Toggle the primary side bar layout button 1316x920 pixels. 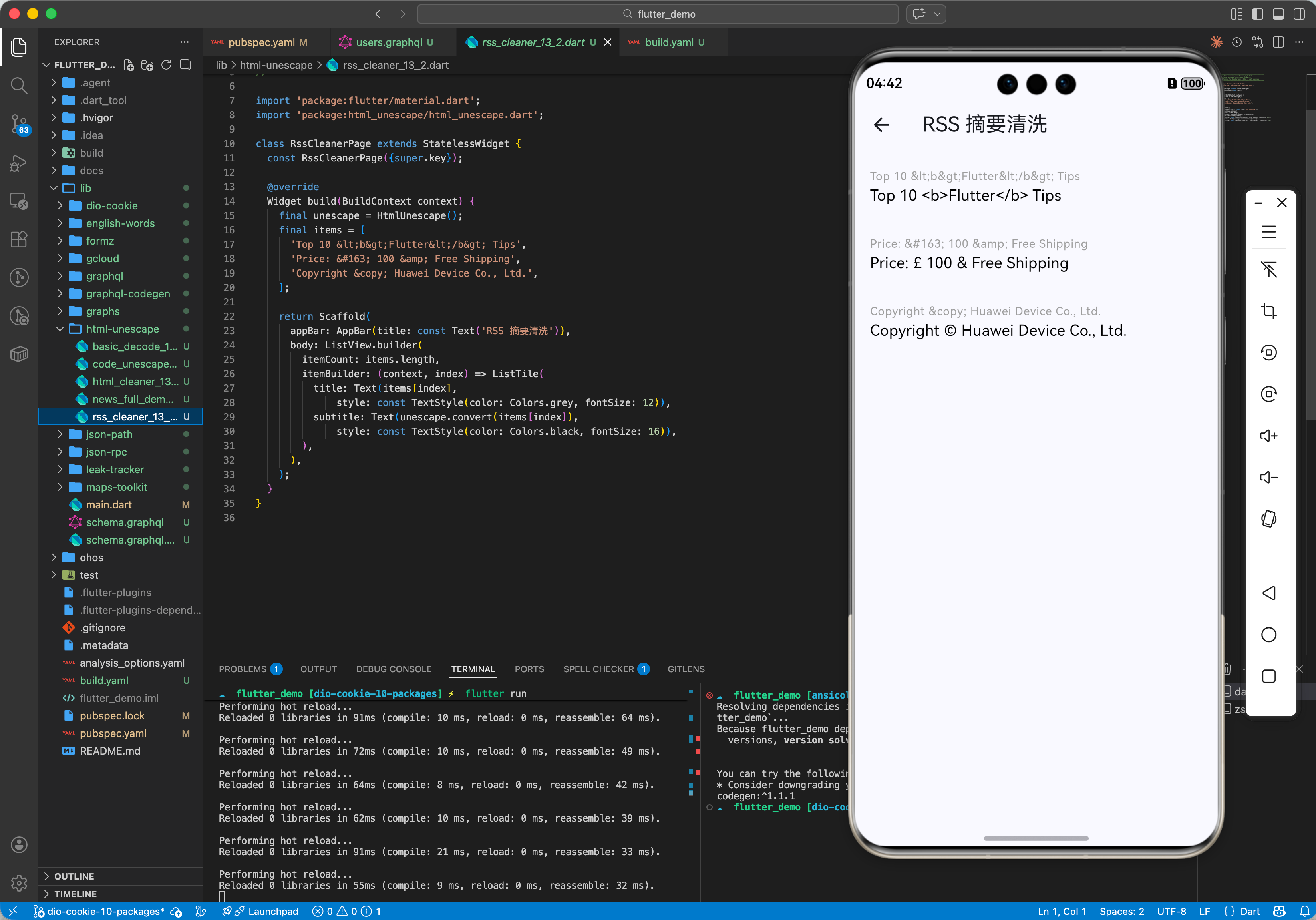[x=1257, y=14]
